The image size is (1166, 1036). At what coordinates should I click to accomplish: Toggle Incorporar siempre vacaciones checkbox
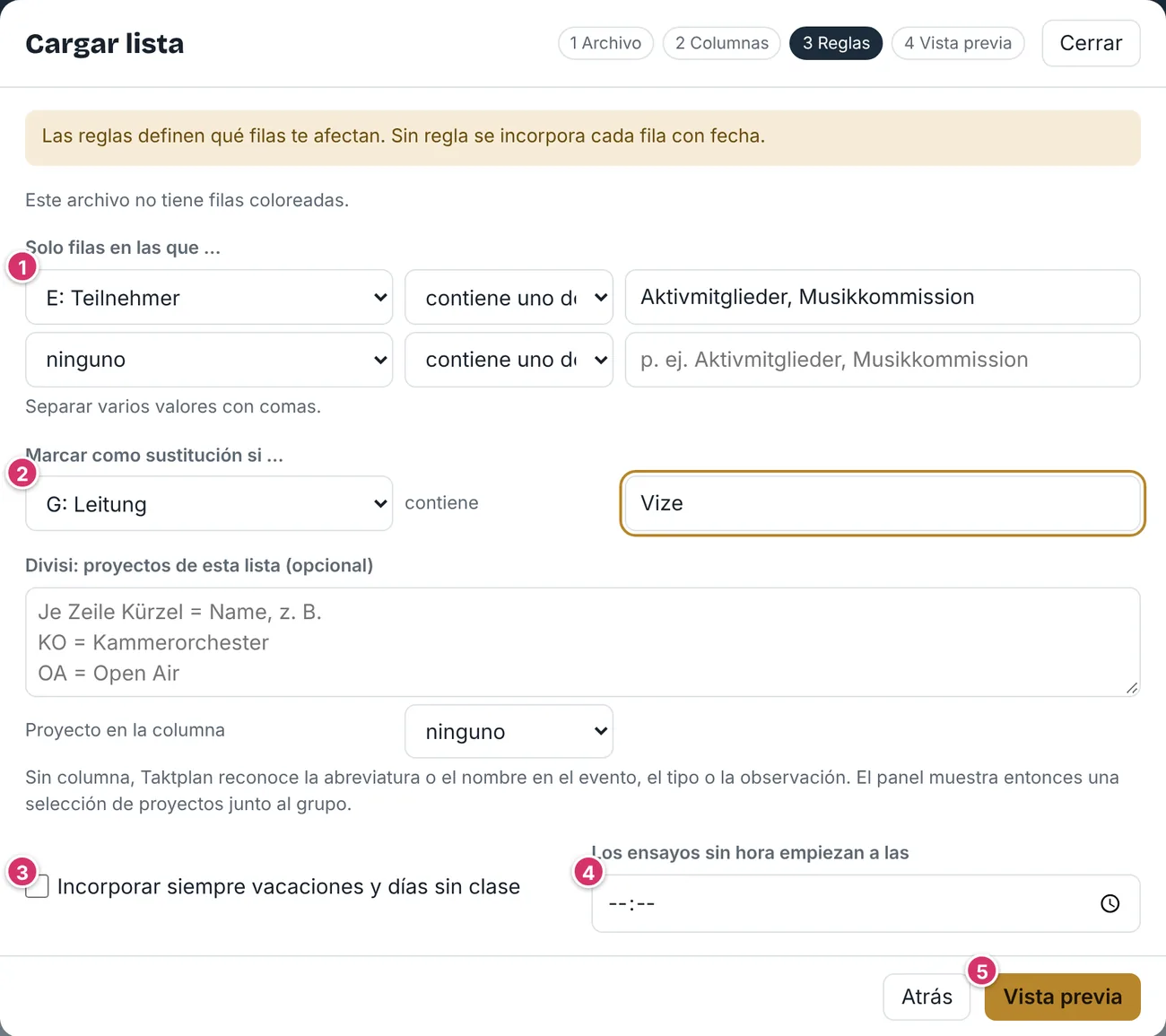[x=37, y=886]
